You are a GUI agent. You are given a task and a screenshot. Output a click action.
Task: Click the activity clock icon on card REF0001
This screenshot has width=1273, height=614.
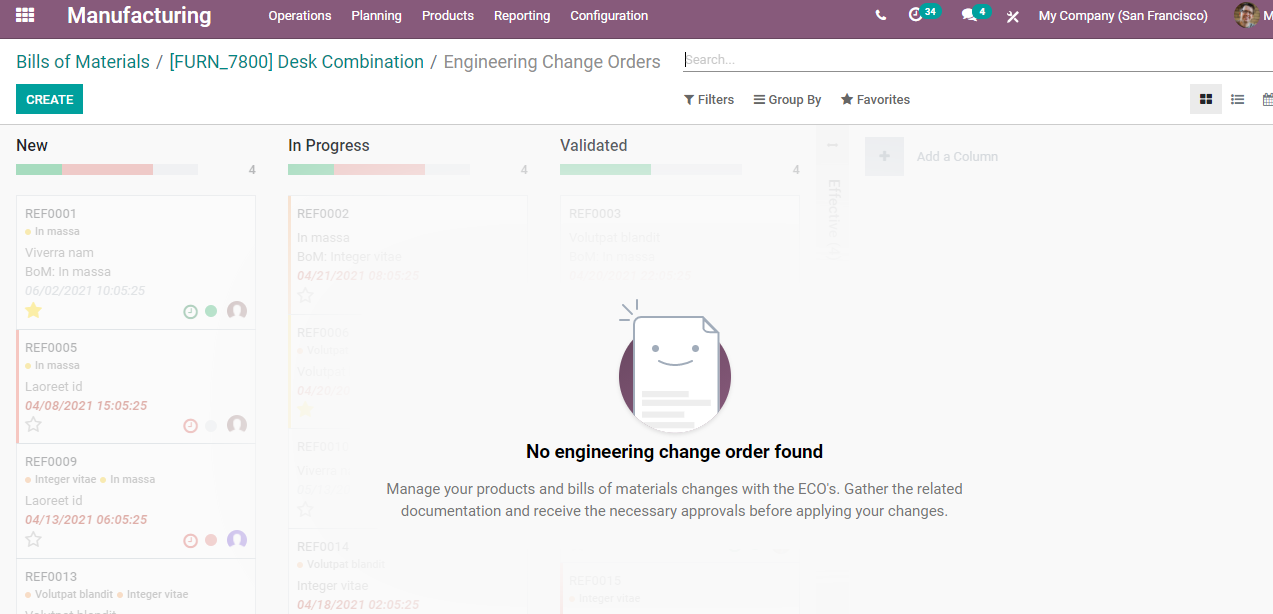(x=190, y=311)
